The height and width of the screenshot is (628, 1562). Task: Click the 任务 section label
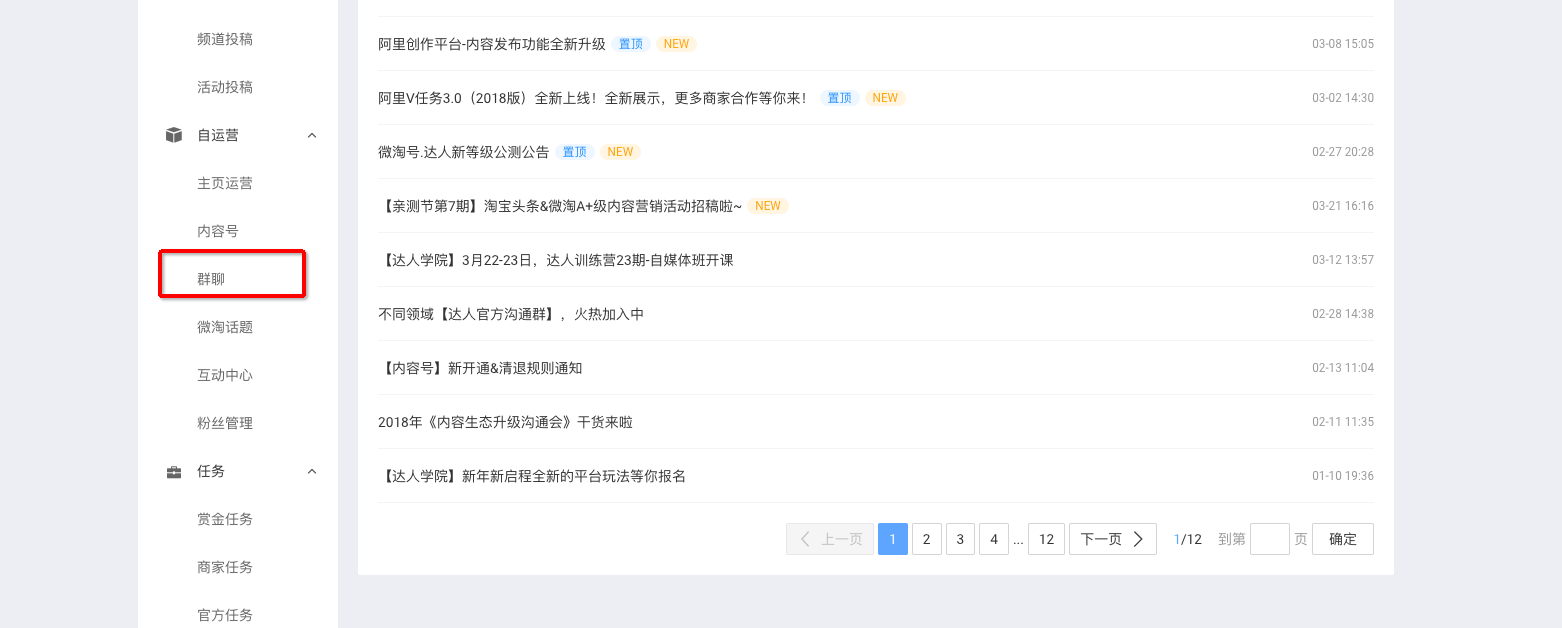point(211,471)
